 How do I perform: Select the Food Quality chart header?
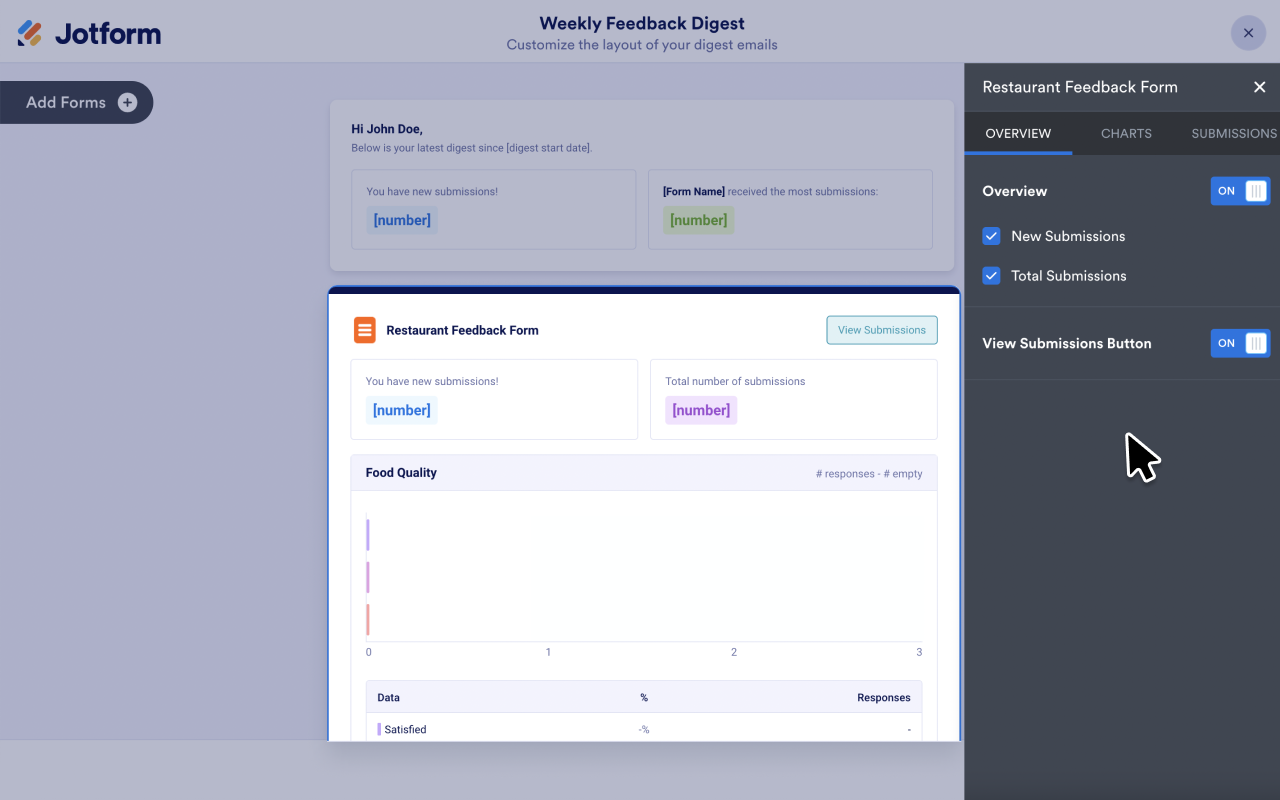643,473
